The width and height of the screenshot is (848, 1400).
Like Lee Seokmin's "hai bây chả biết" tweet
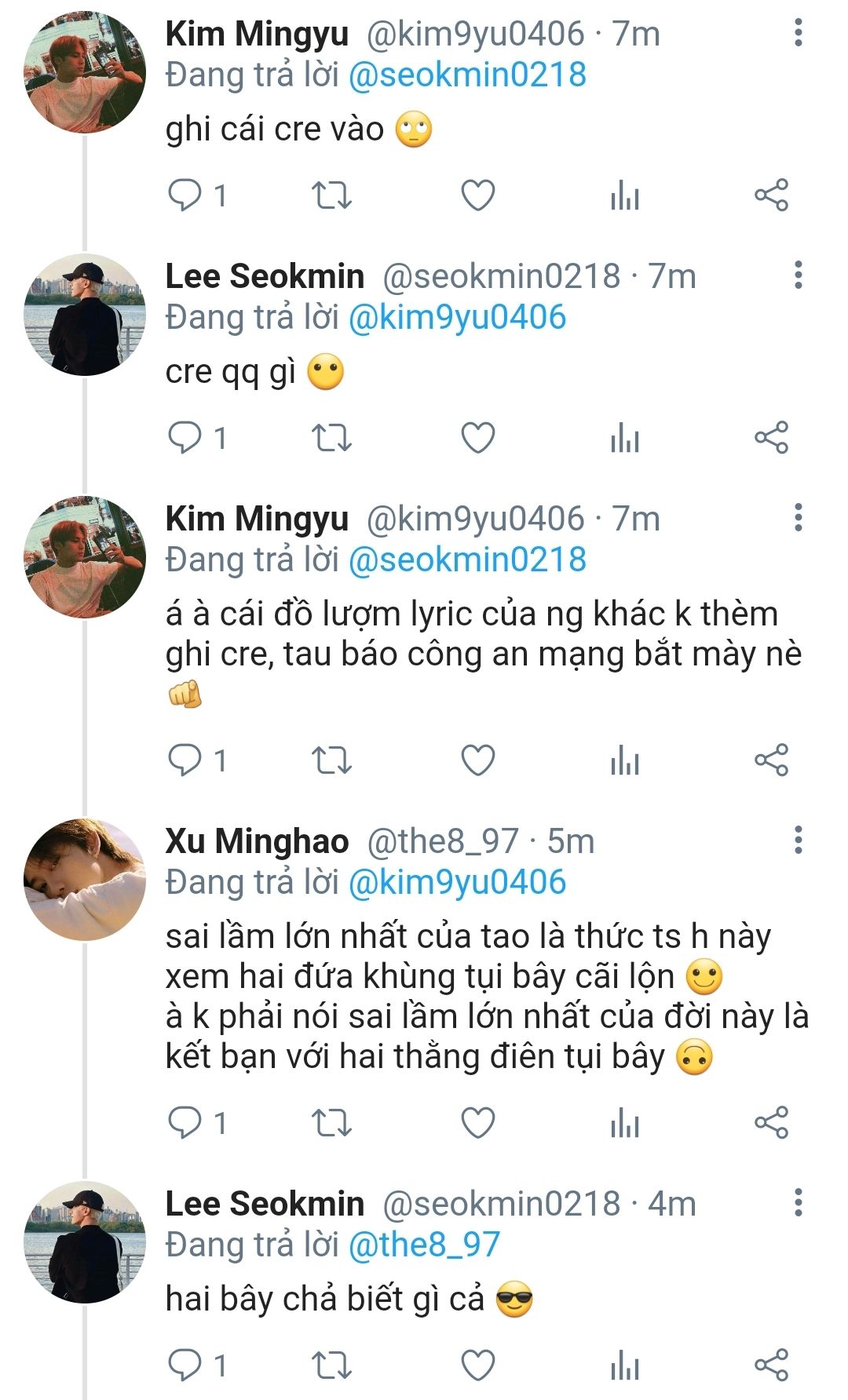tap(477, 1365)
